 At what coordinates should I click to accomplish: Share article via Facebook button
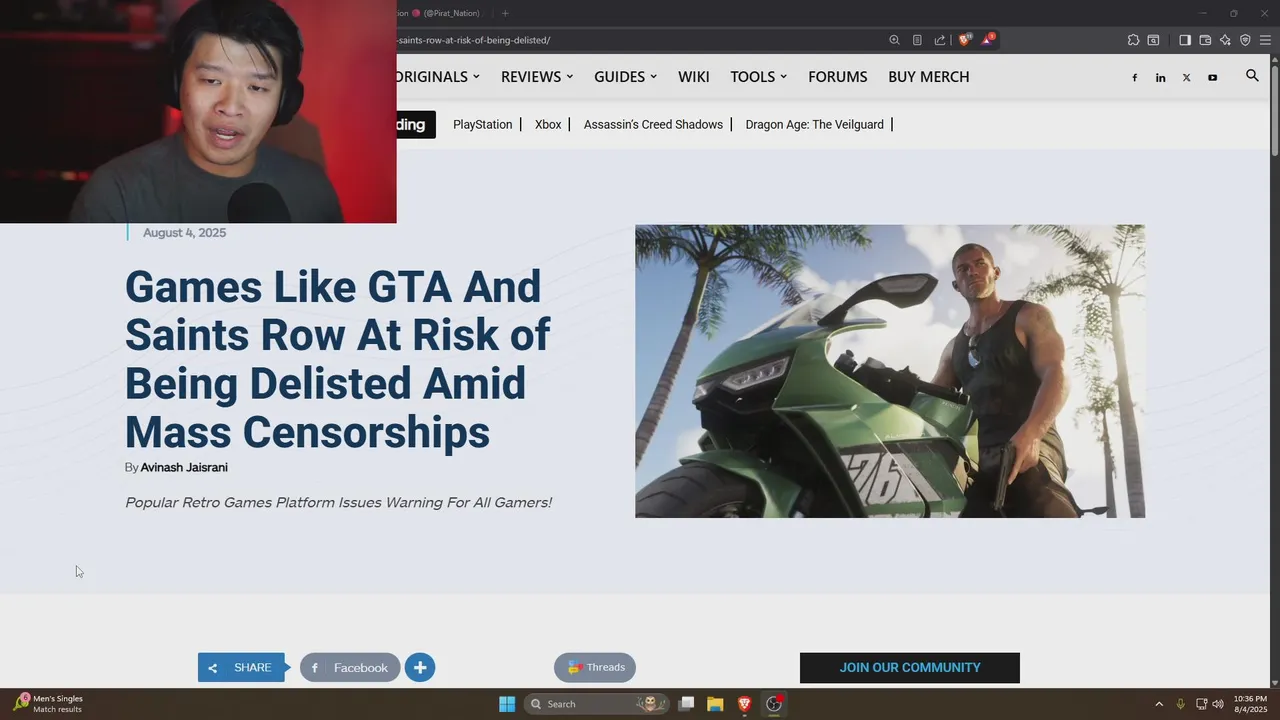(x=350, y=667)
